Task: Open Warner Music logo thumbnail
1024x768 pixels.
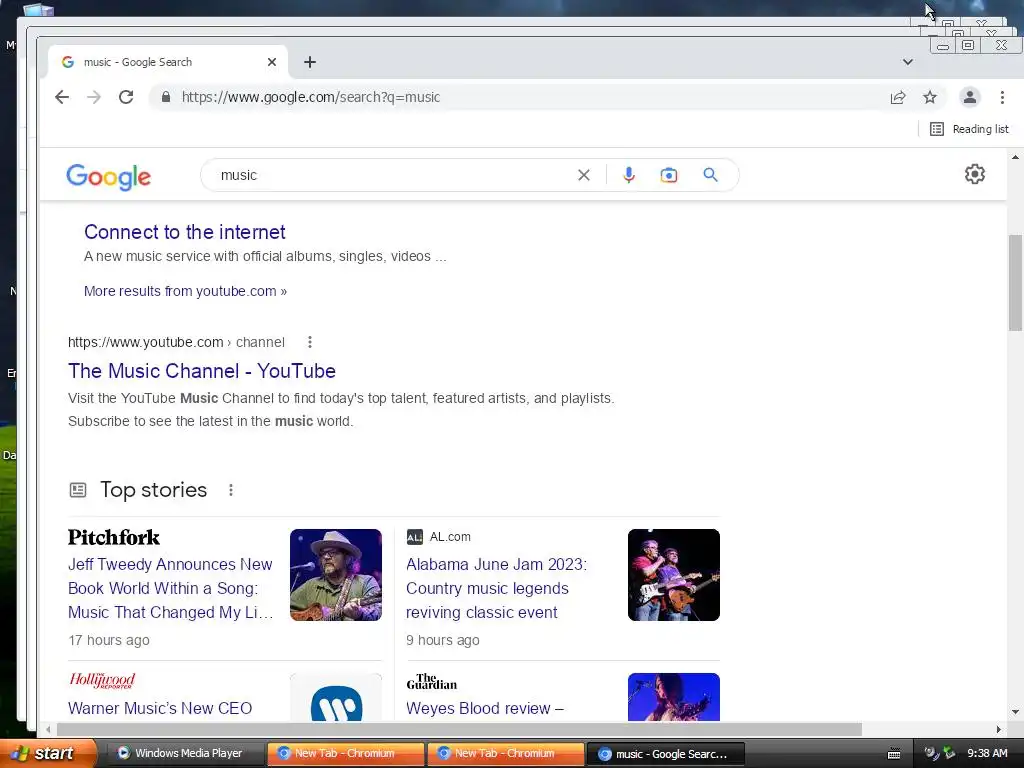Action: pyautogui.click(x=336, y=697)
